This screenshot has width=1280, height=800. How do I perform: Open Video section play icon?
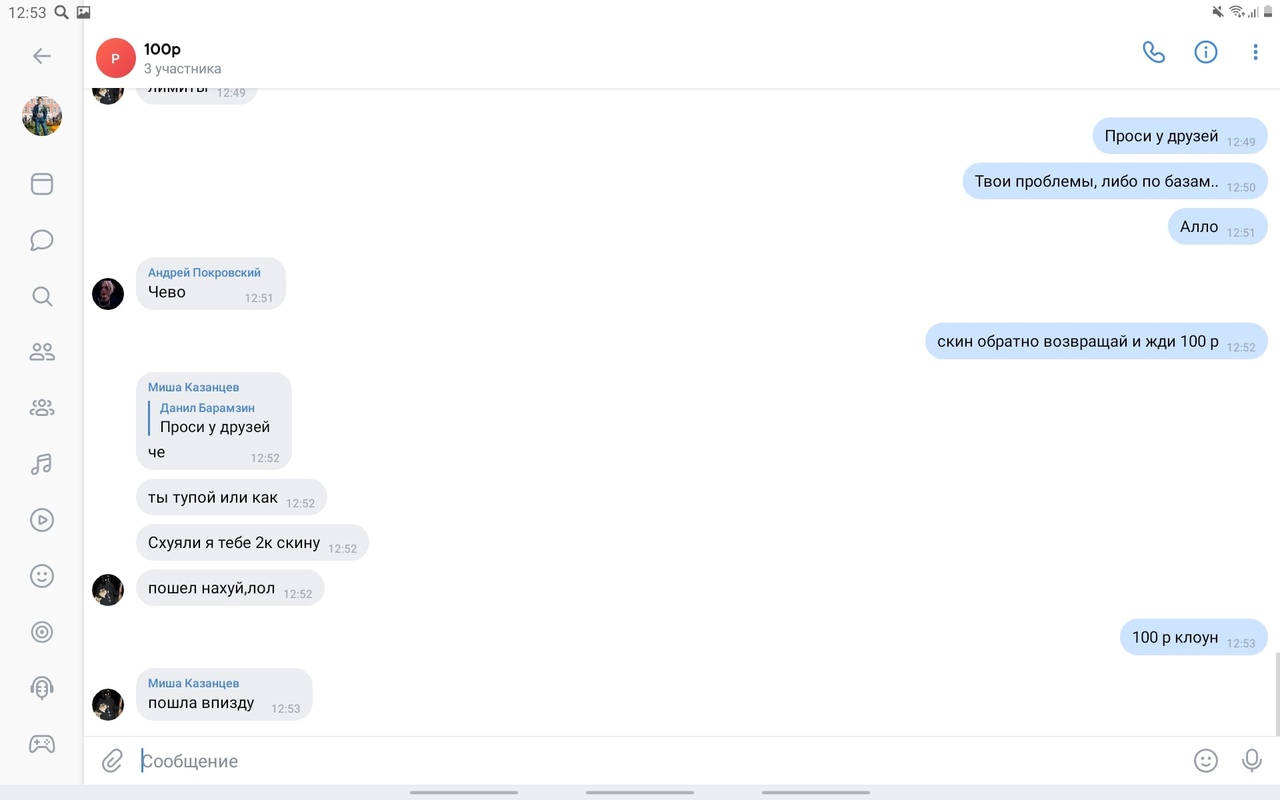[42, 520]
